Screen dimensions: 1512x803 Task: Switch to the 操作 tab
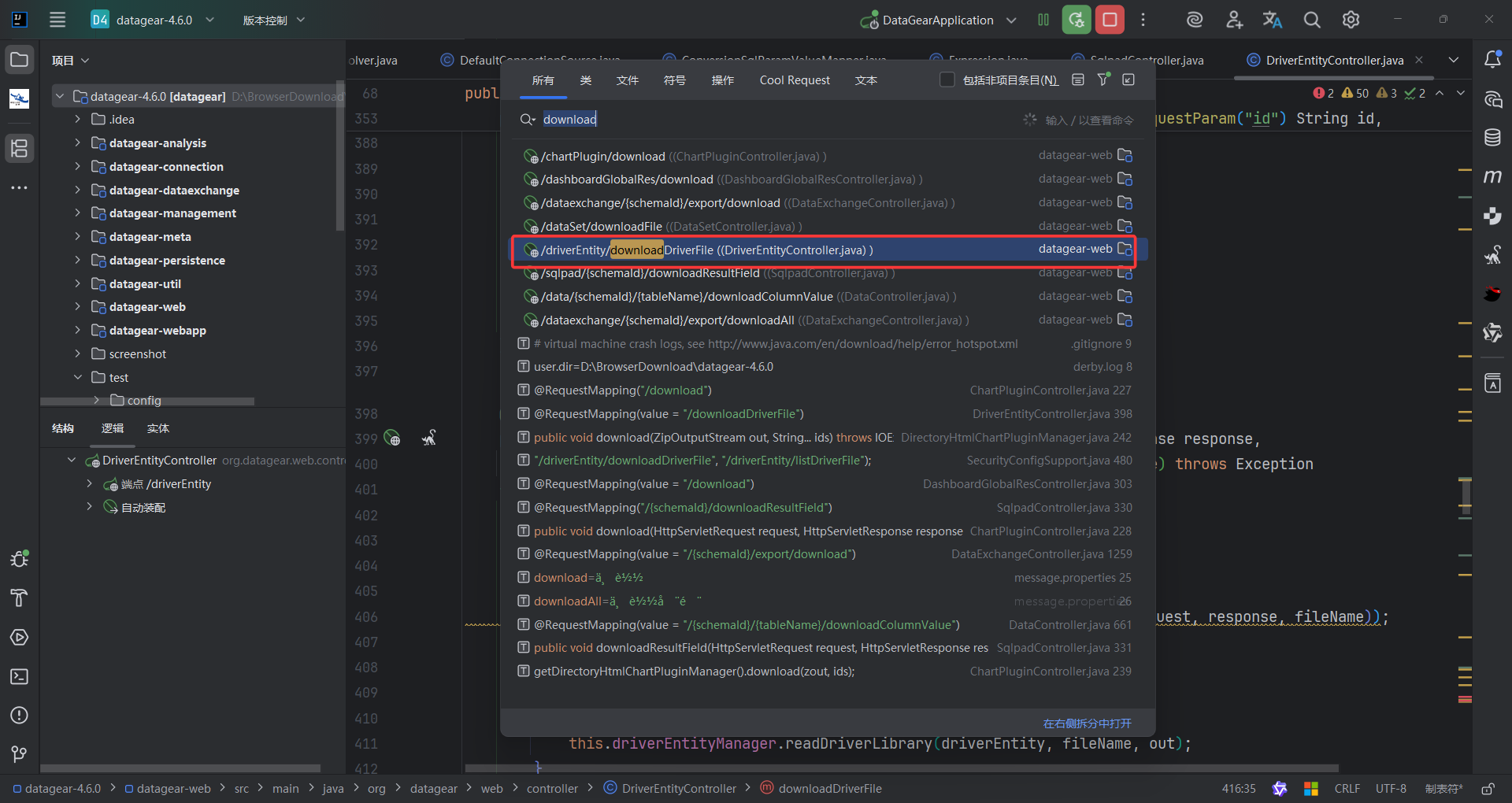[x=722, y=80]
